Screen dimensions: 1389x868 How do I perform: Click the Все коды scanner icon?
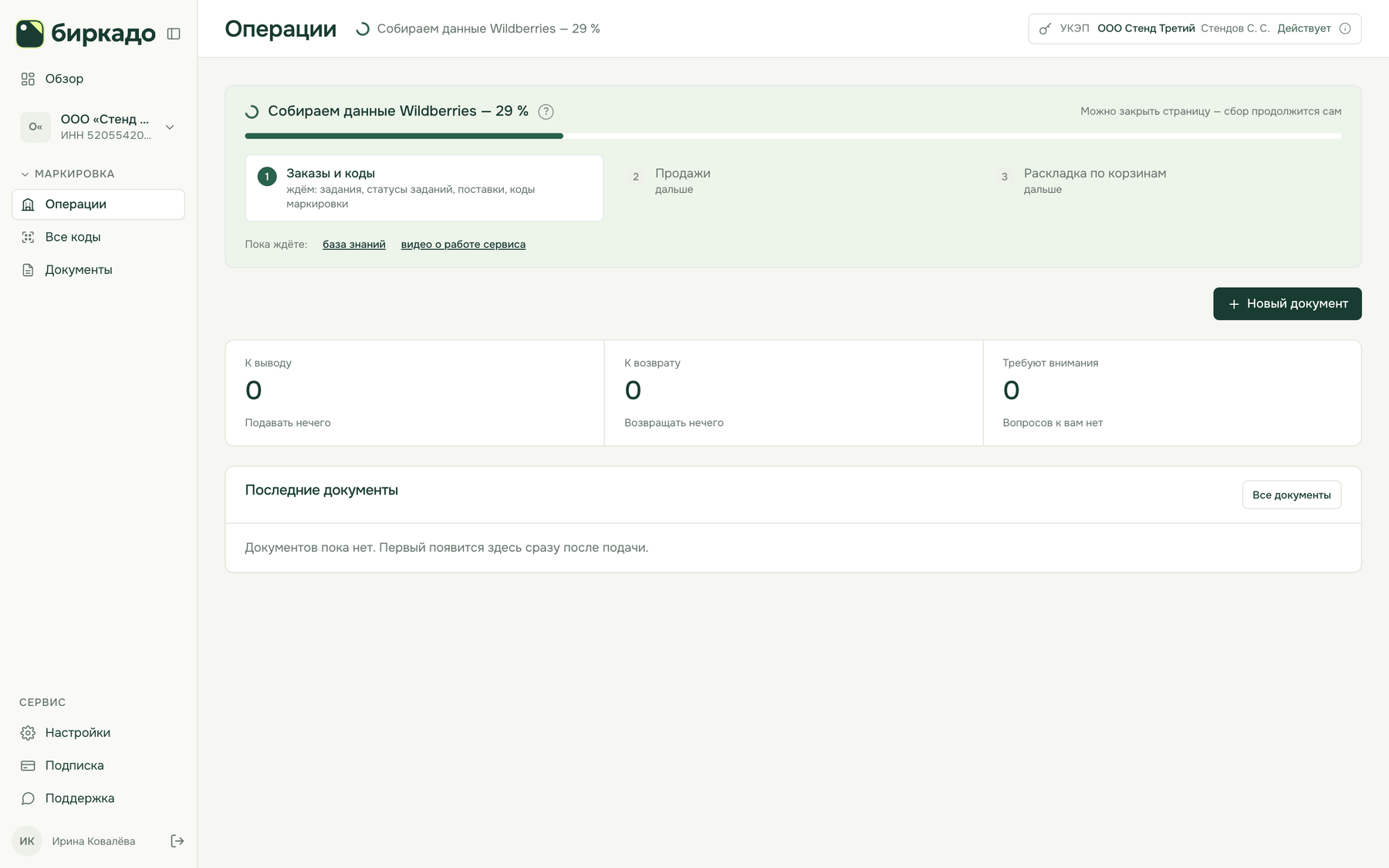(28, 237)
